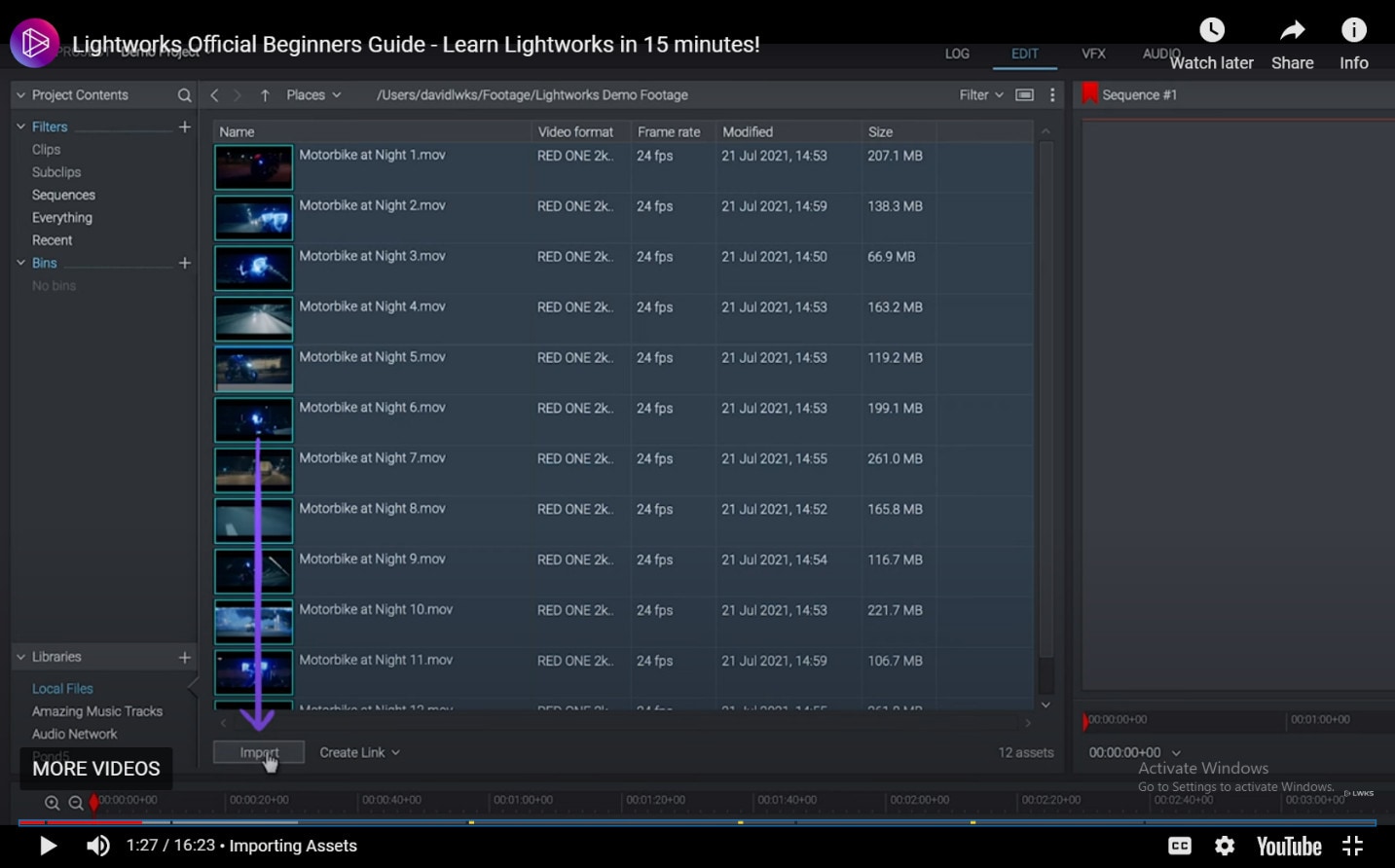Add a new filter with the plus icon
This screenshot has height=868, width=1395.
[184, 127]
